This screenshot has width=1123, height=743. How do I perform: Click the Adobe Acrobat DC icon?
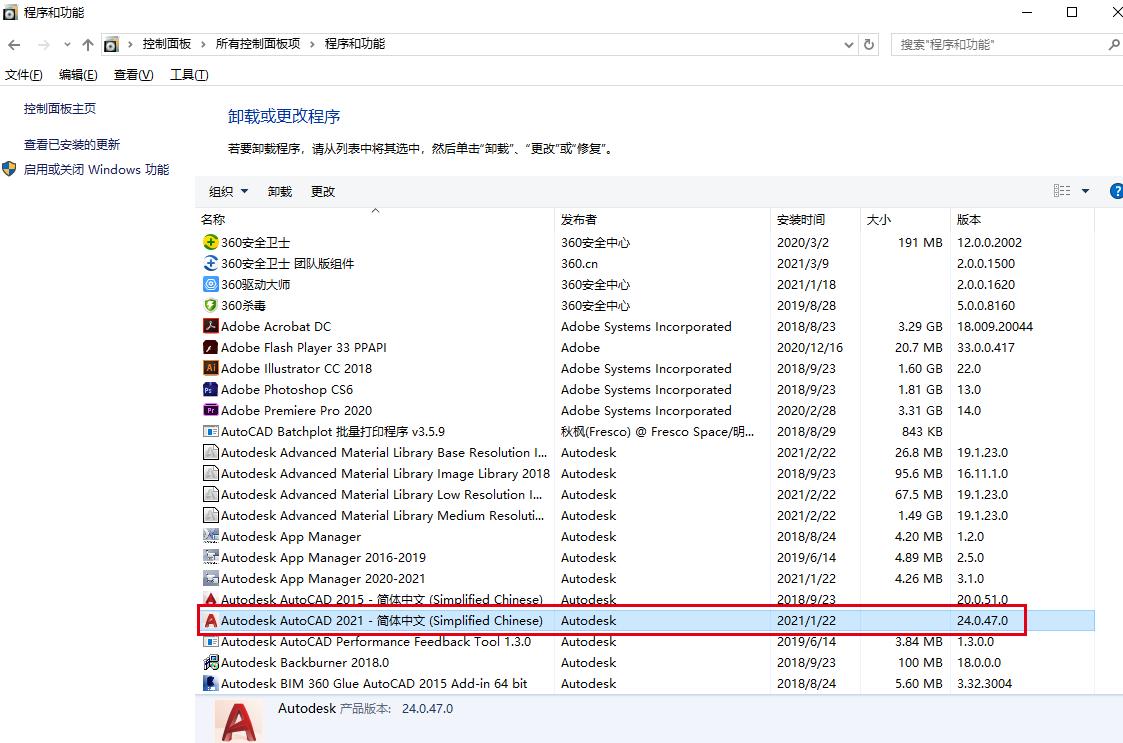click(211, 326)
